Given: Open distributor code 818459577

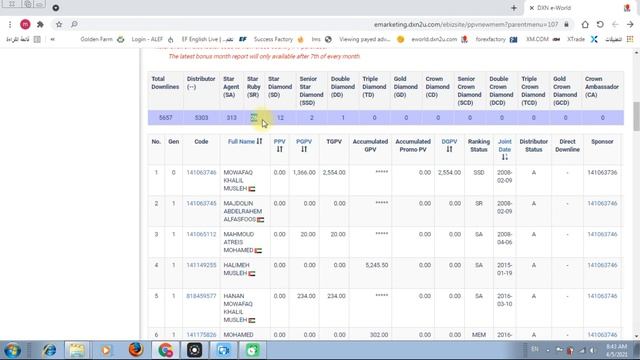Looking at the screenshot, I should (201, 296).
